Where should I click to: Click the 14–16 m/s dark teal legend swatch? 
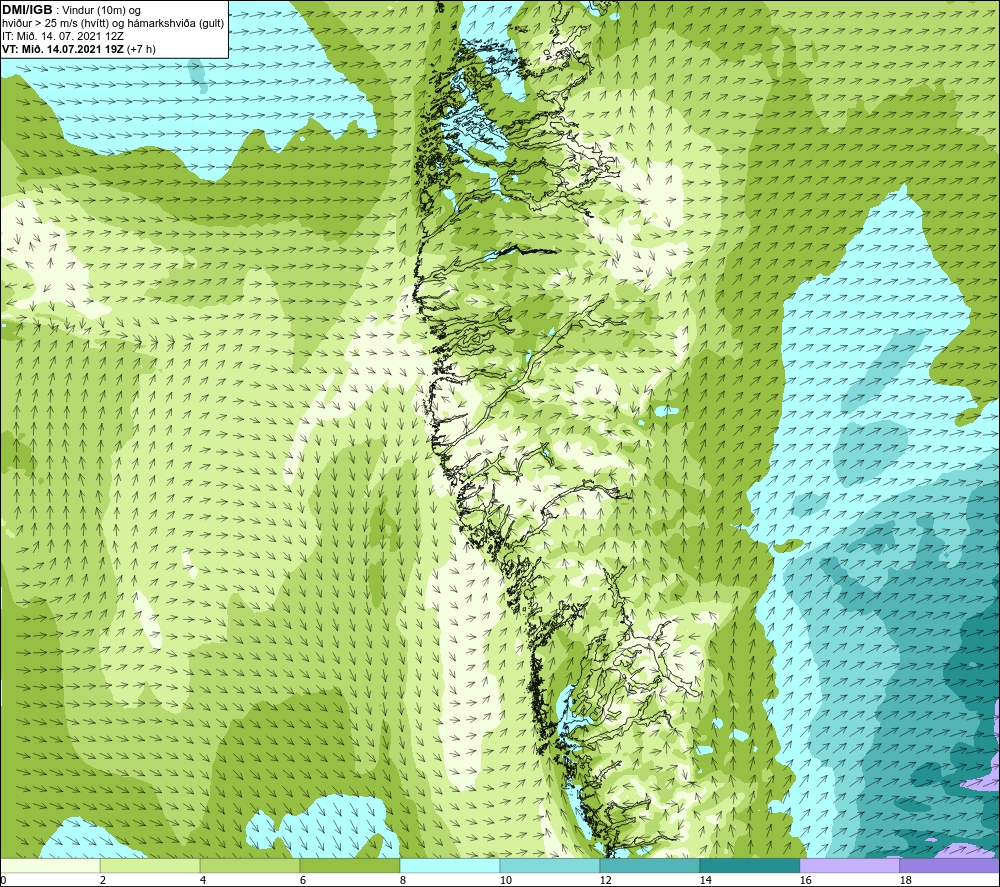click(x=749, y=865)
